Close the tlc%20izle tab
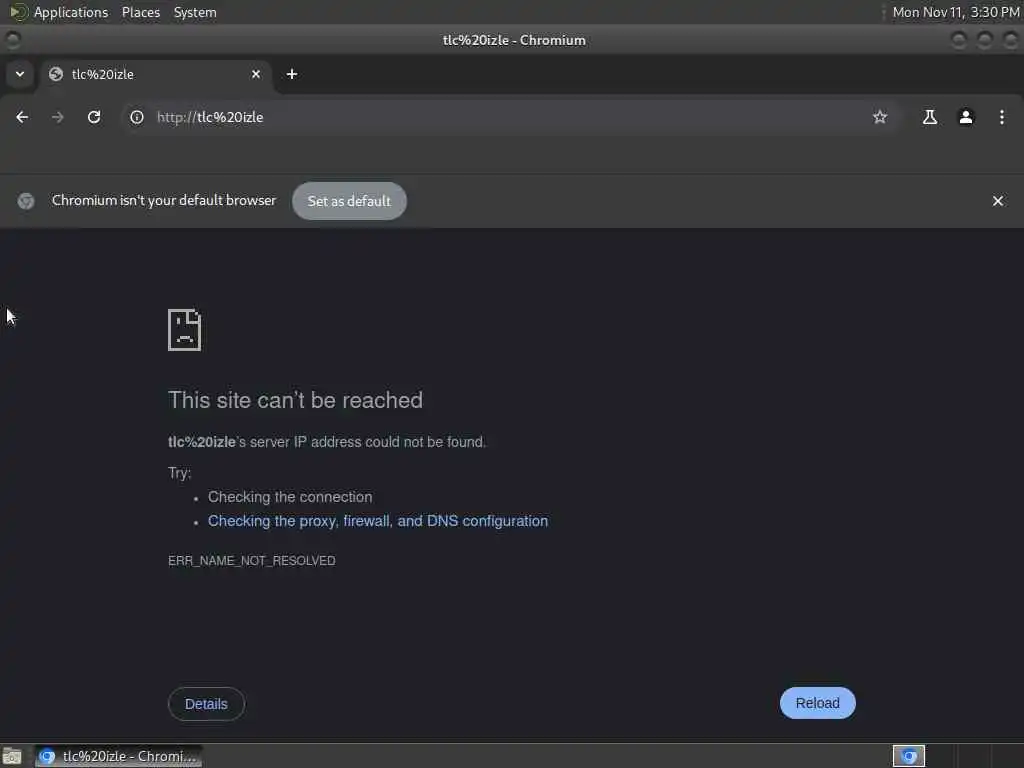The height and width of the screenshot is (768, 1024). click(x=256, y=74)
